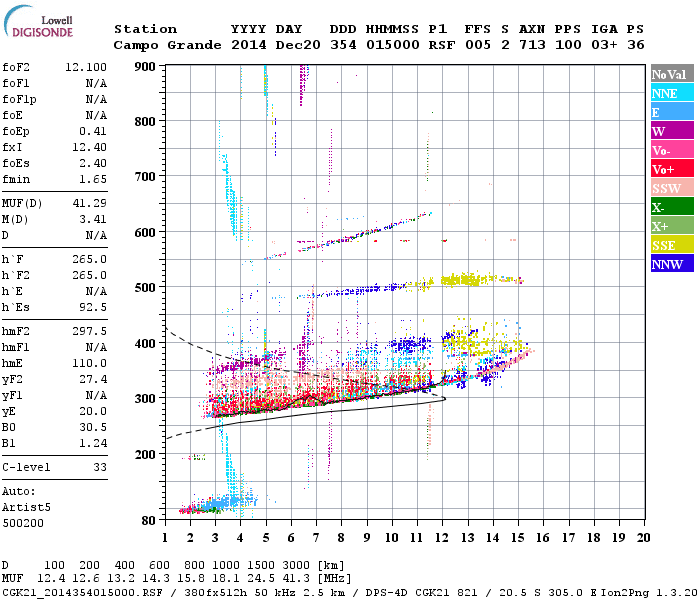Screen dimensions: 700x600
Task: Click the M(D) value 3.41
Action: pyautogui.click(x=93, y=219)
